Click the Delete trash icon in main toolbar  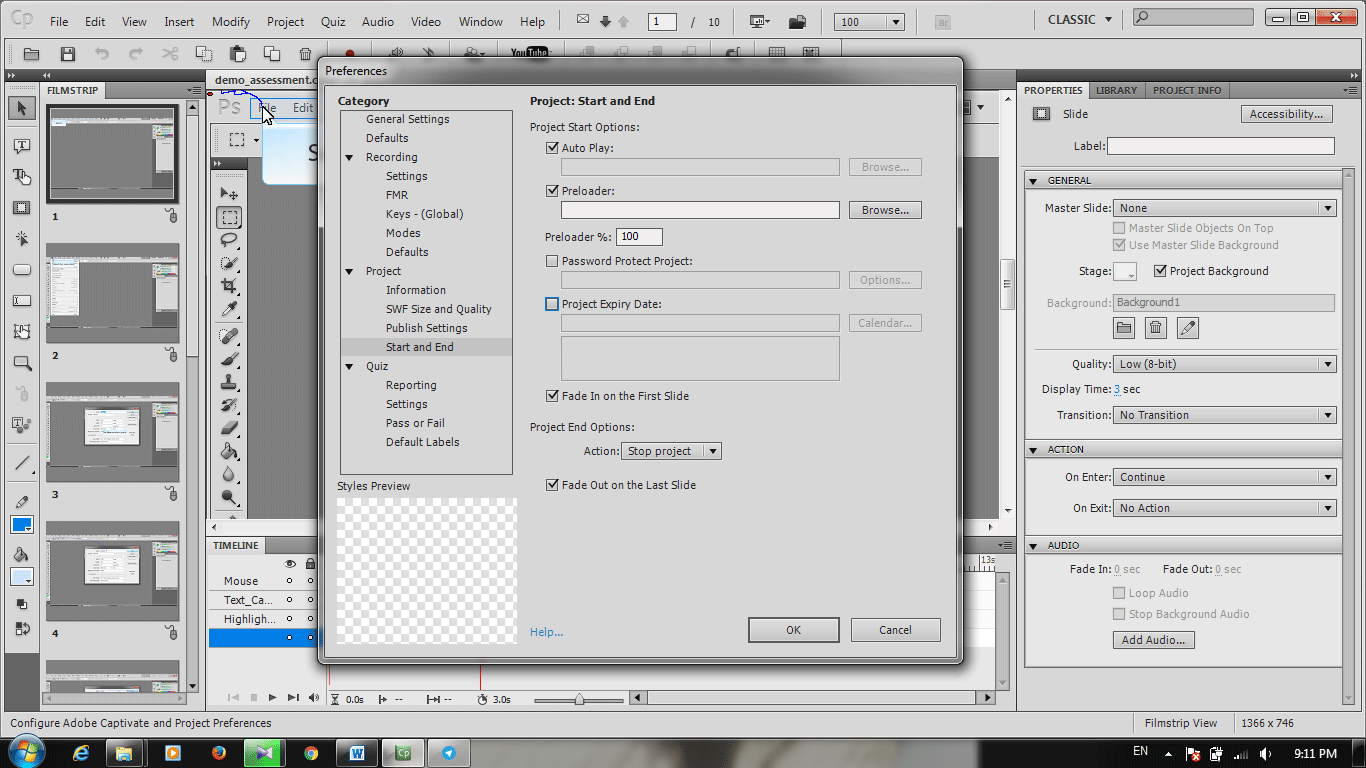tap(306, 54)
